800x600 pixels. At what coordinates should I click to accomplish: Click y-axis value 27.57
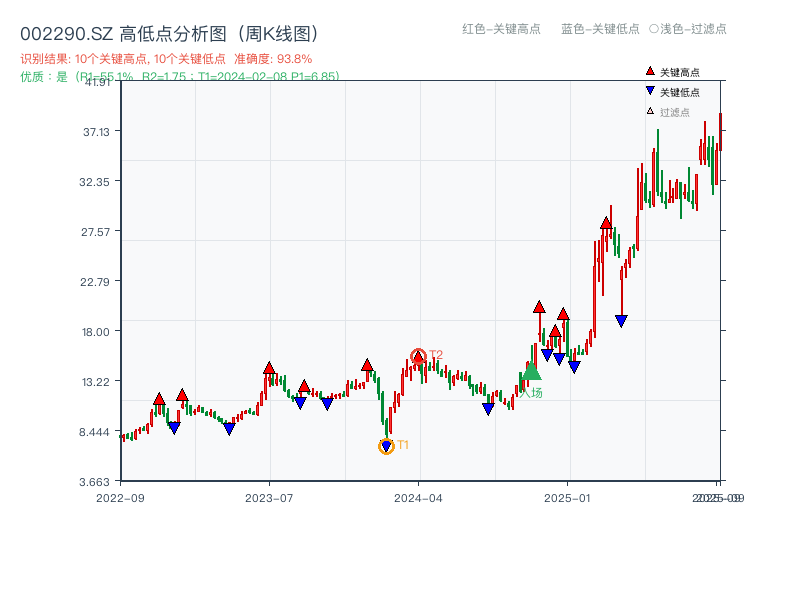(95, 232)
